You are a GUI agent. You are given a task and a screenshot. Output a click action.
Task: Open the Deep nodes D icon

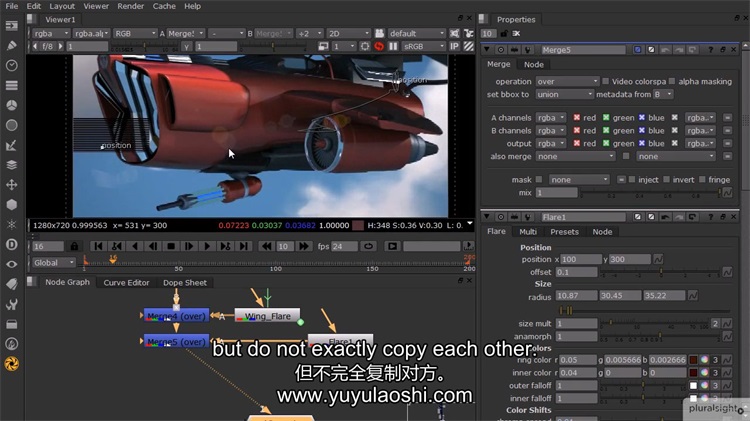pyautogui.click(x=11, y=244)
